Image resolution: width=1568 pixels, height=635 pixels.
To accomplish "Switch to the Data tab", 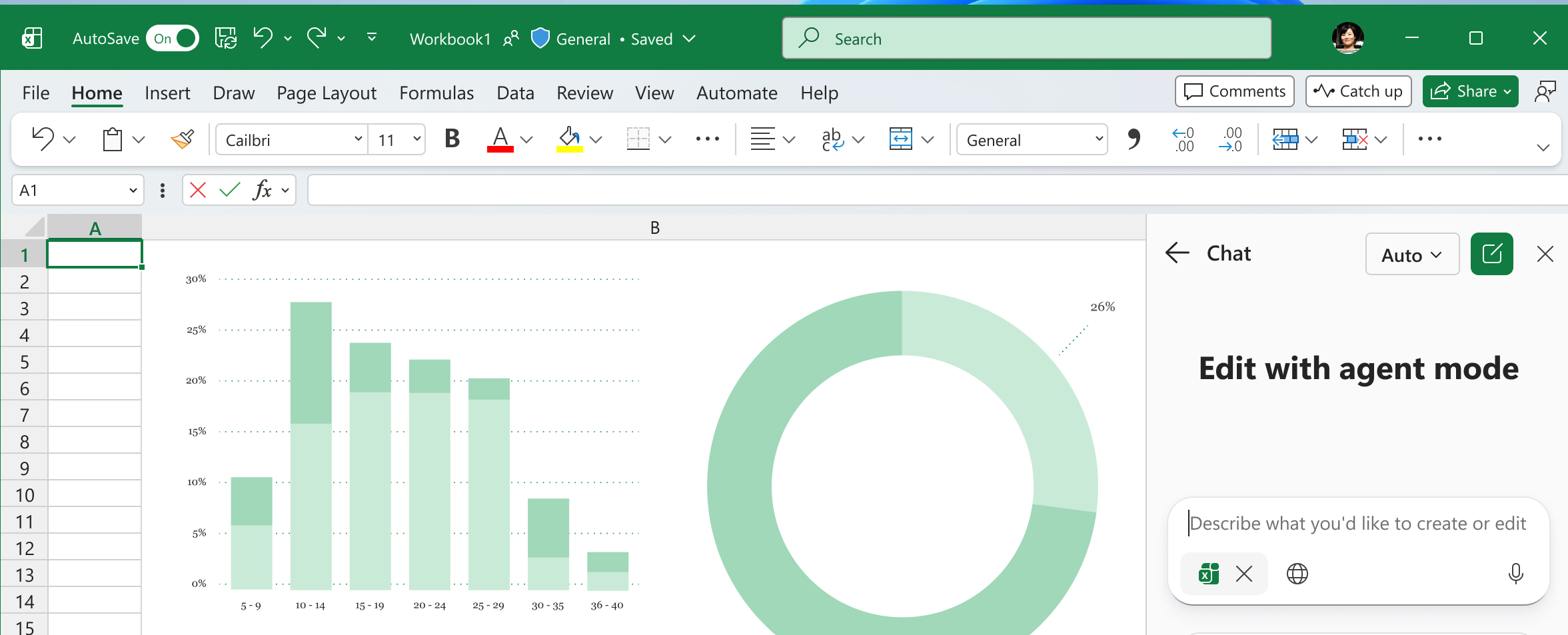I will tap(515, 93).
